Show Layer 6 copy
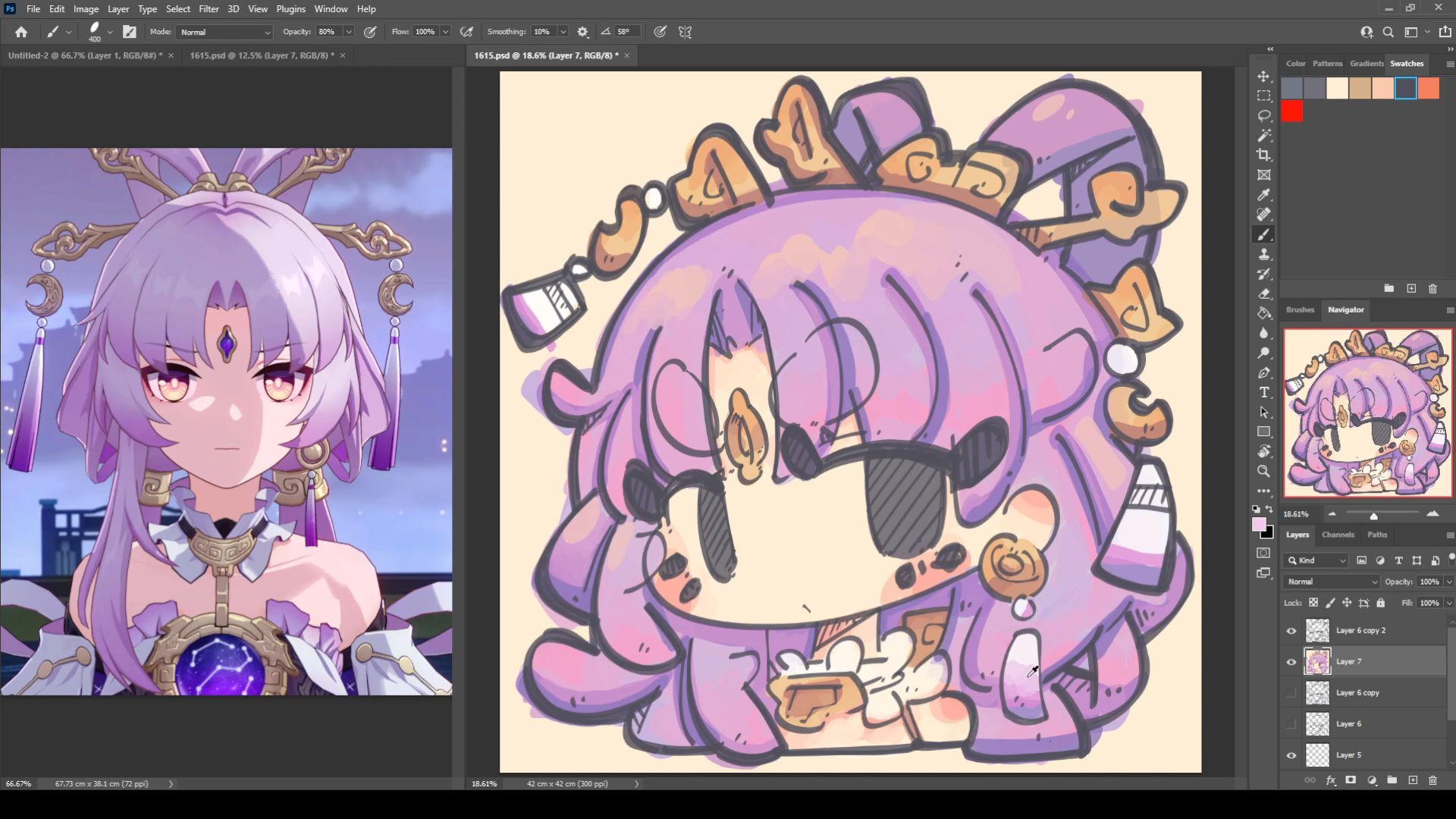 1291,692
